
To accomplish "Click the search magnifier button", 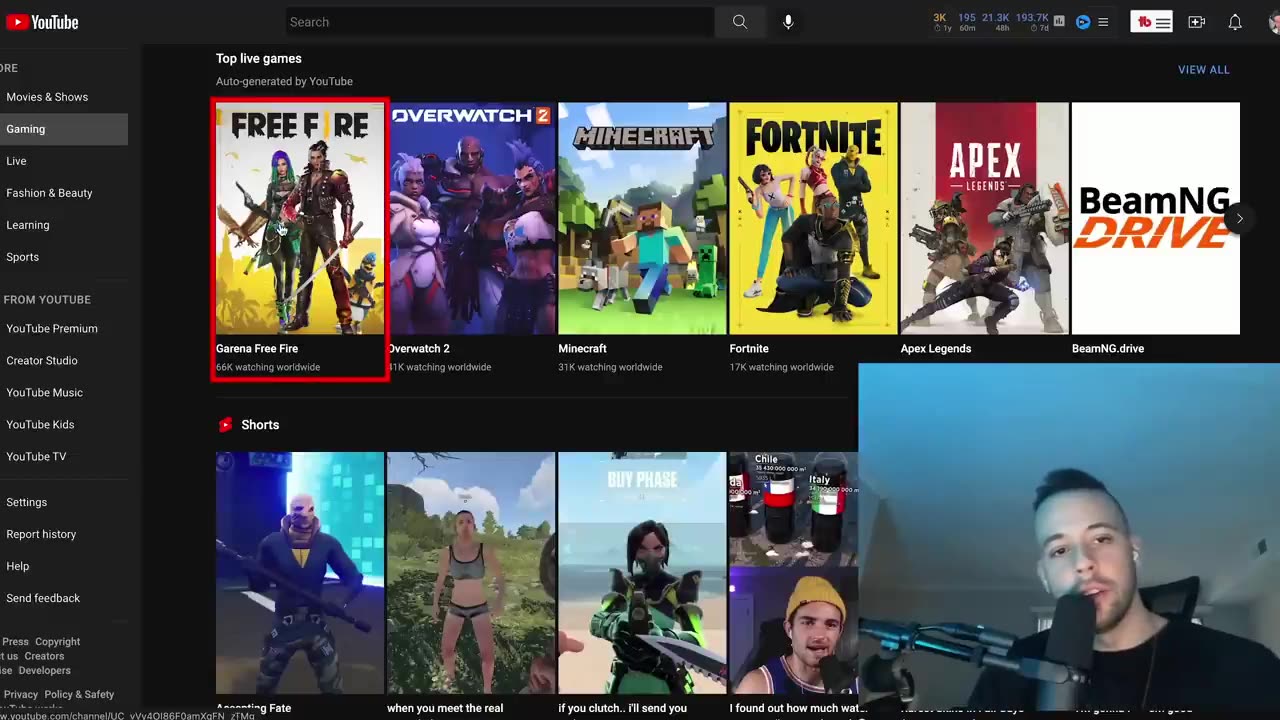I will (x=740, y=22).
